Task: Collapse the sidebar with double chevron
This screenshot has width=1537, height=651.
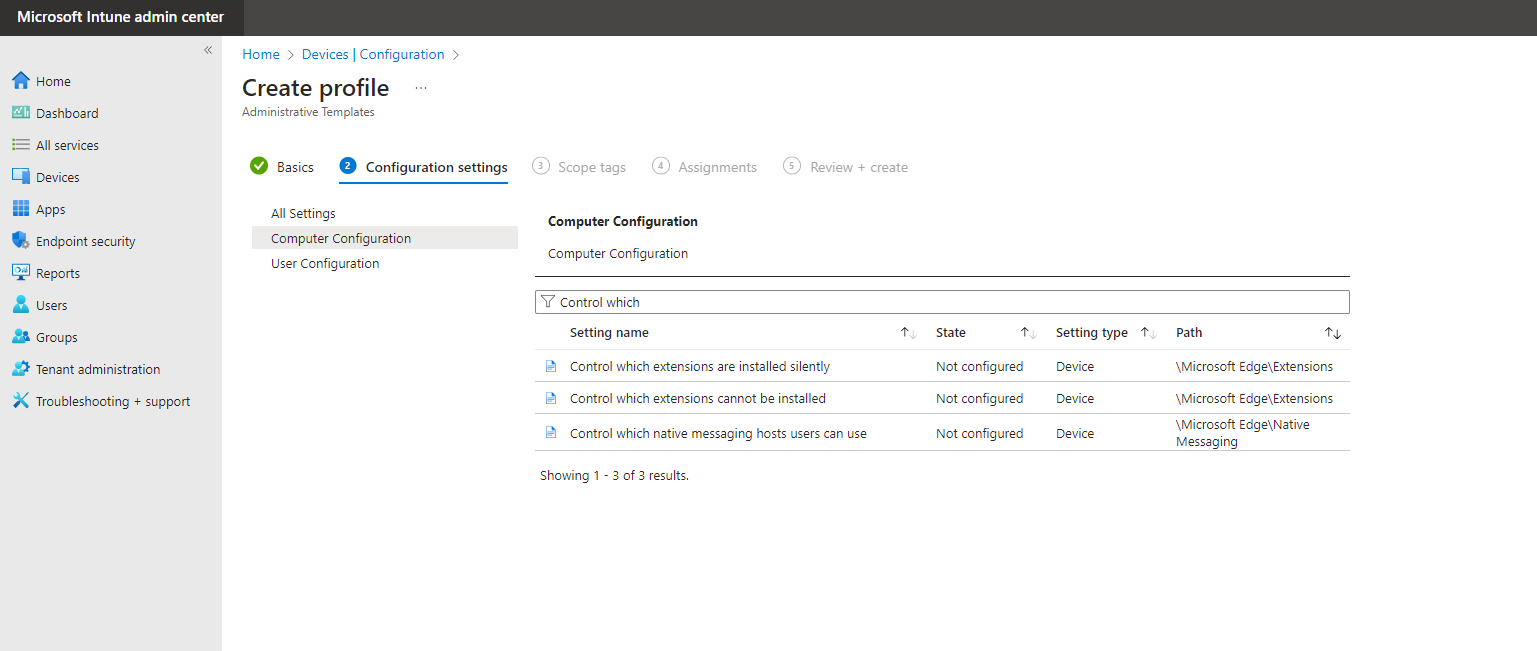Action: [x=208, y=50]
